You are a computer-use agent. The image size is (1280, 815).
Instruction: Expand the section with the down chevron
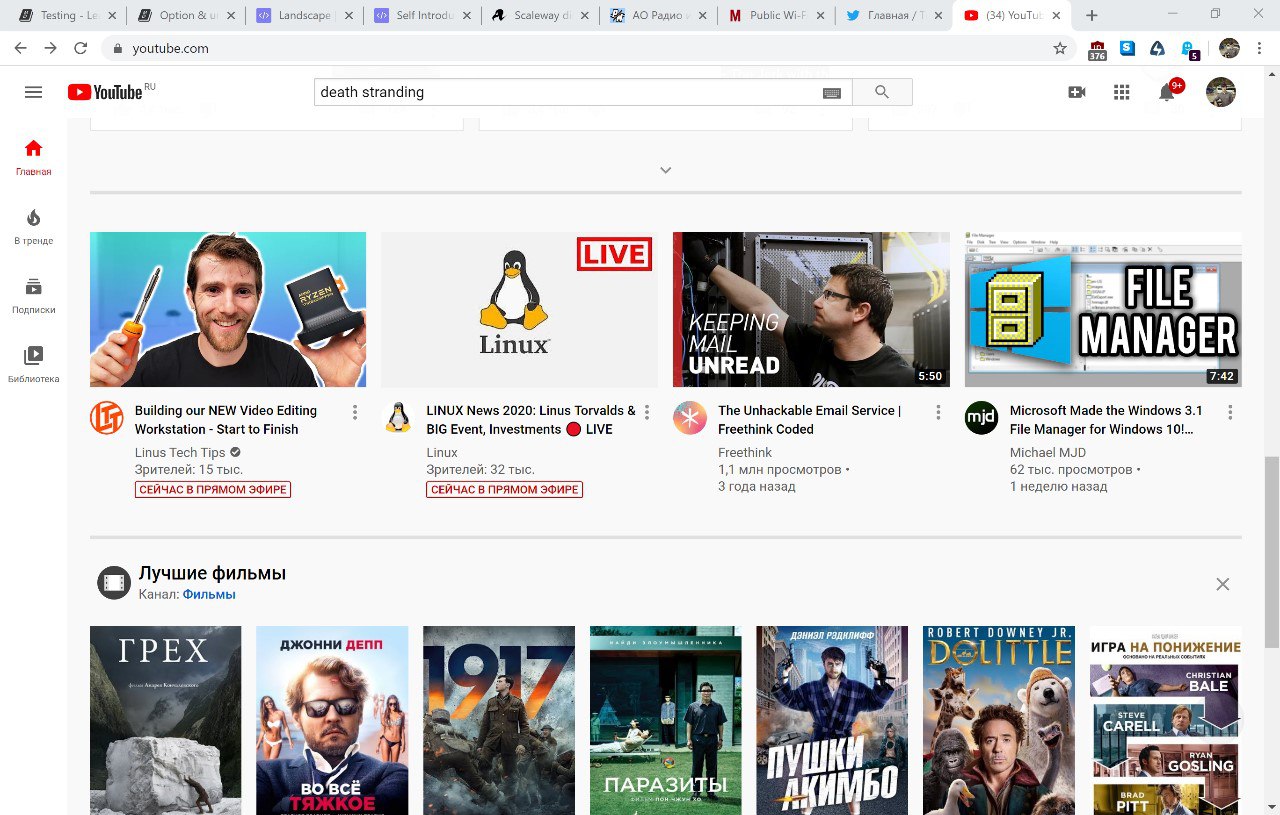point(666,170)
